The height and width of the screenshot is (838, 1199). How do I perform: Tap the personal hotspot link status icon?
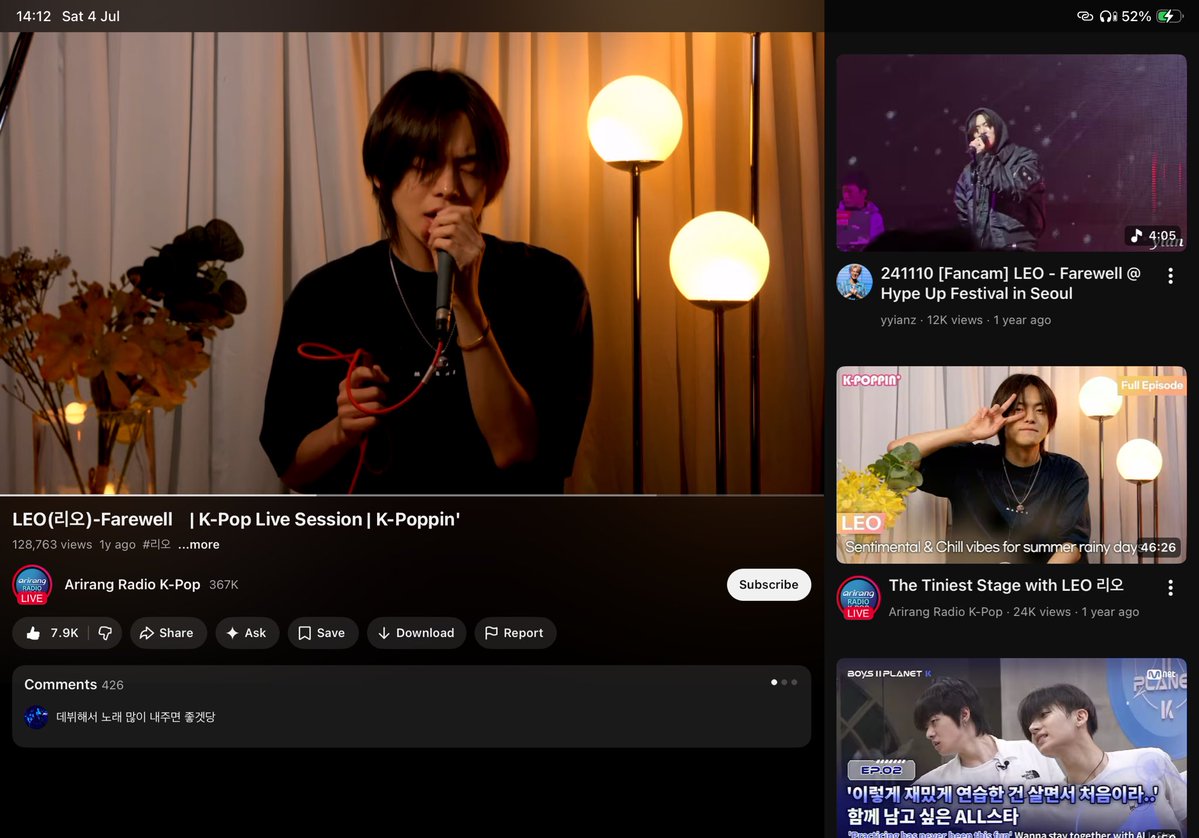coord(1084,16)
